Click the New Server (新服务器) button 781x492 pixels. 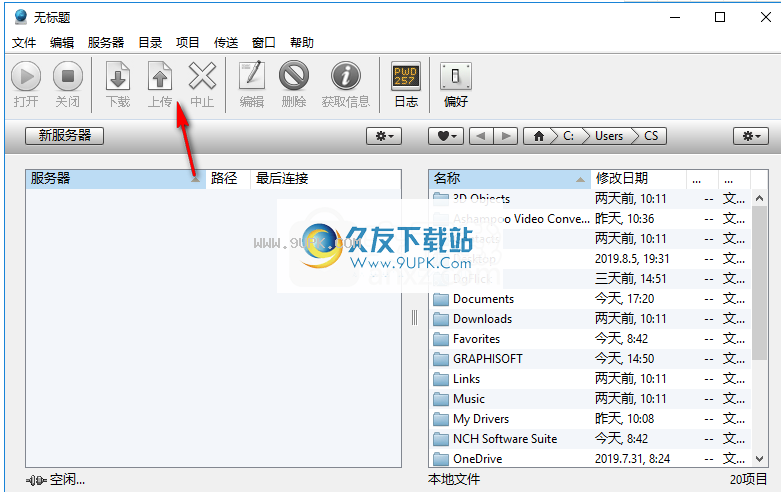point(65,135)
